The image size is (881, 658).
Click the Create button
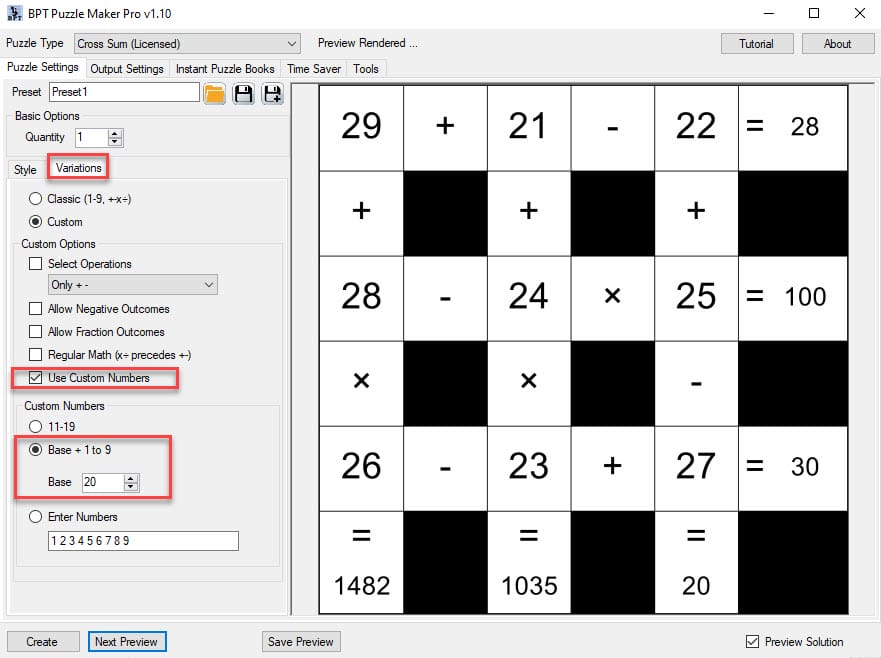[42, 641]
